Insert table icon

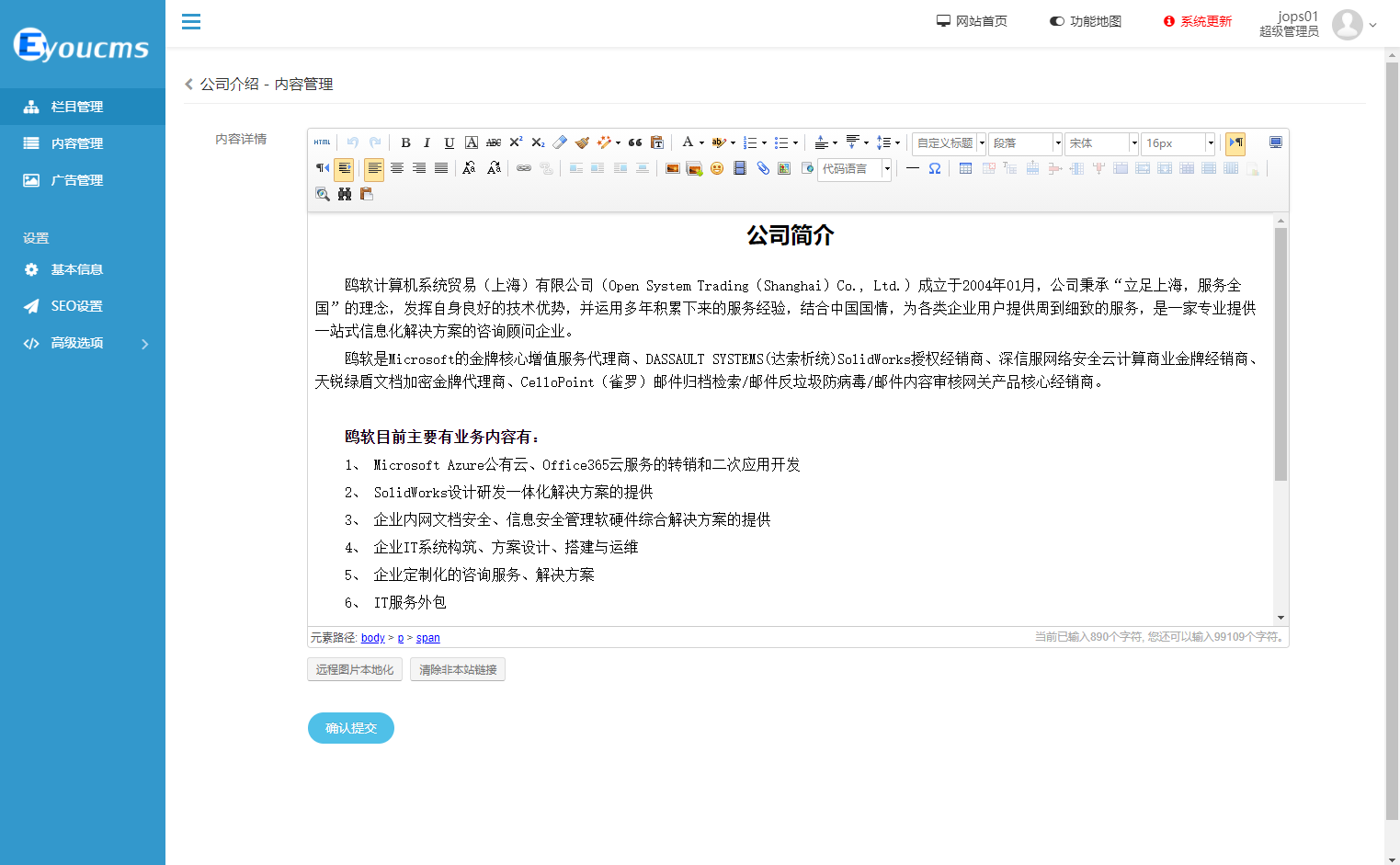tap(965, 168)
